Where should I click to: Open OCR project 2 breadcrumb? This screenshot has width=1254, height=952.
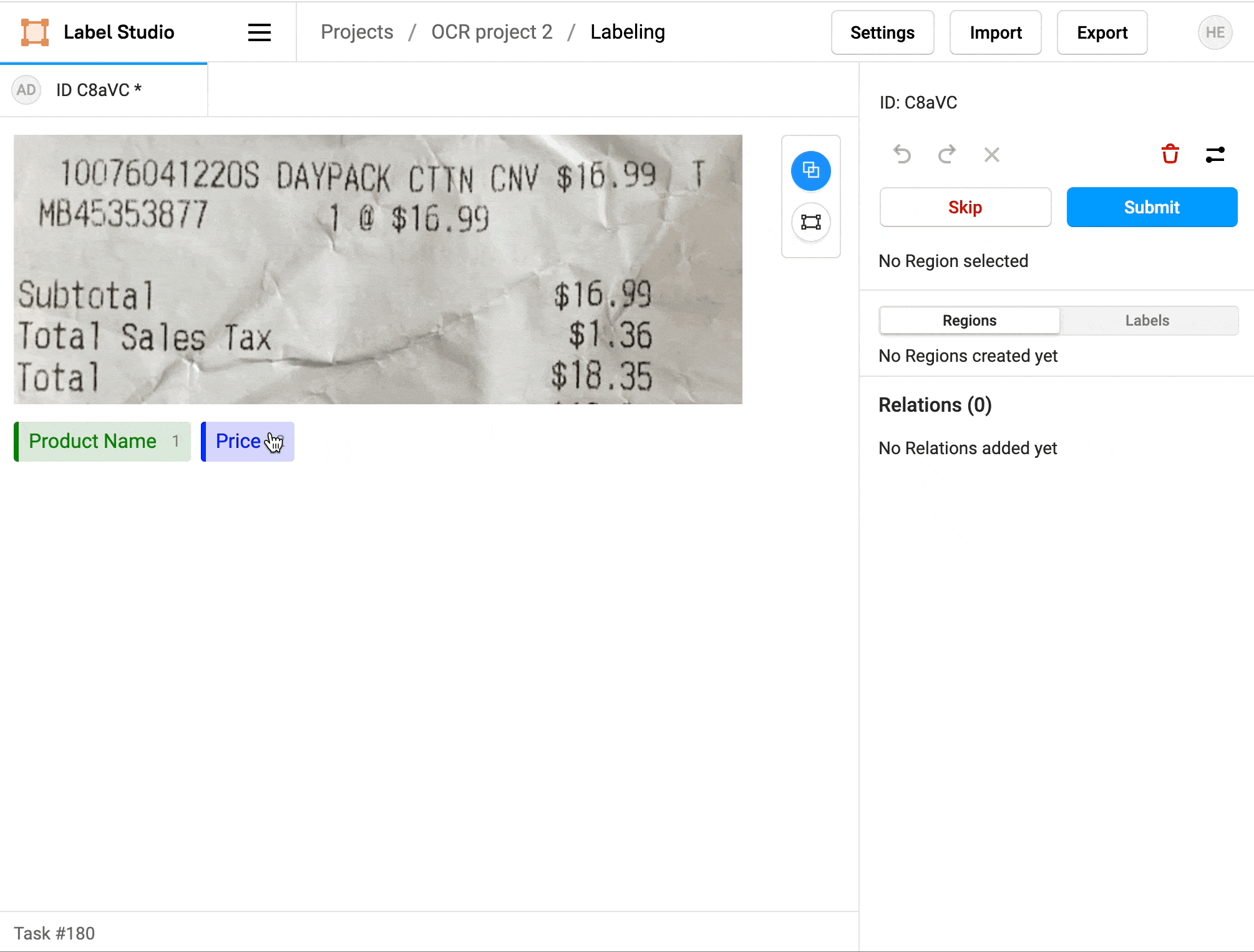492,32
